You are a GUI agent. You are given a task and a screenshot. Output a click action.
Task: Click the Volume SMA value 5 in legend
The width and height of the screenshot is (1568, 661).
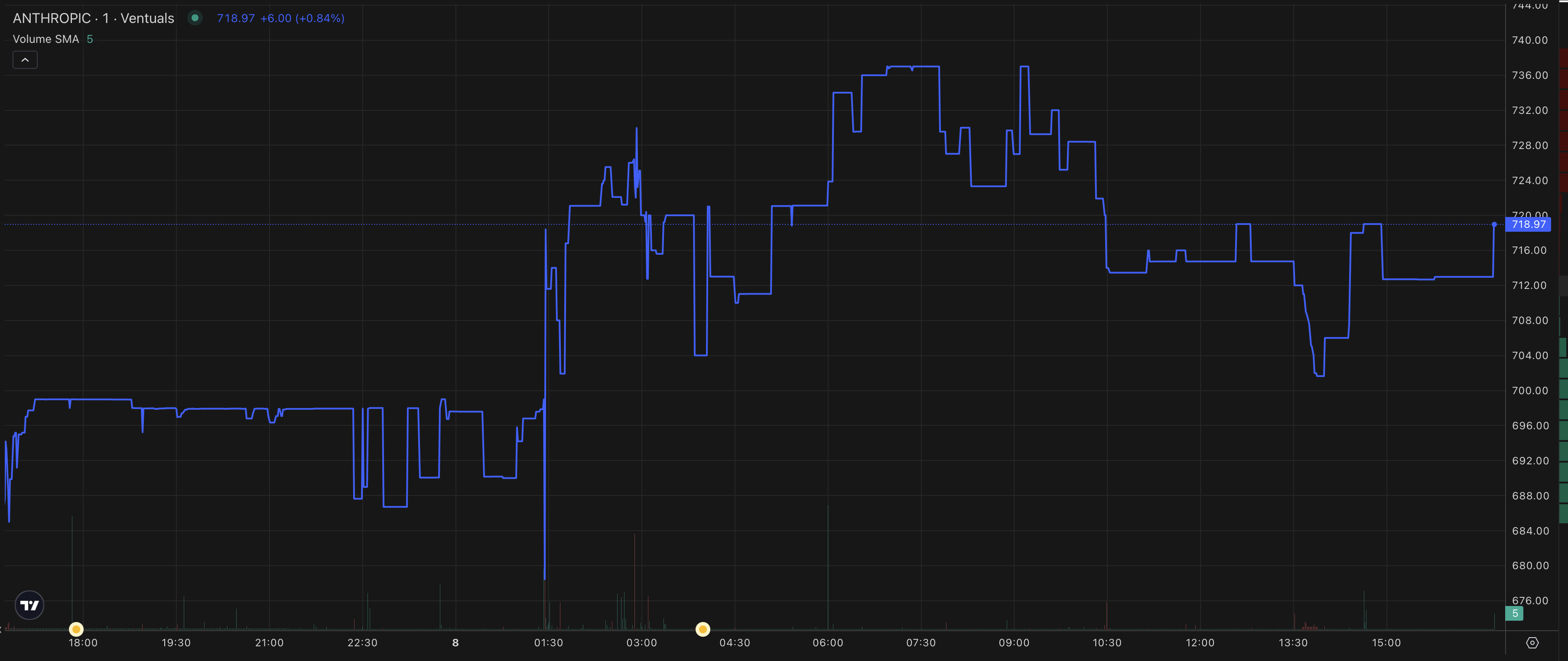tap(89, 39)
